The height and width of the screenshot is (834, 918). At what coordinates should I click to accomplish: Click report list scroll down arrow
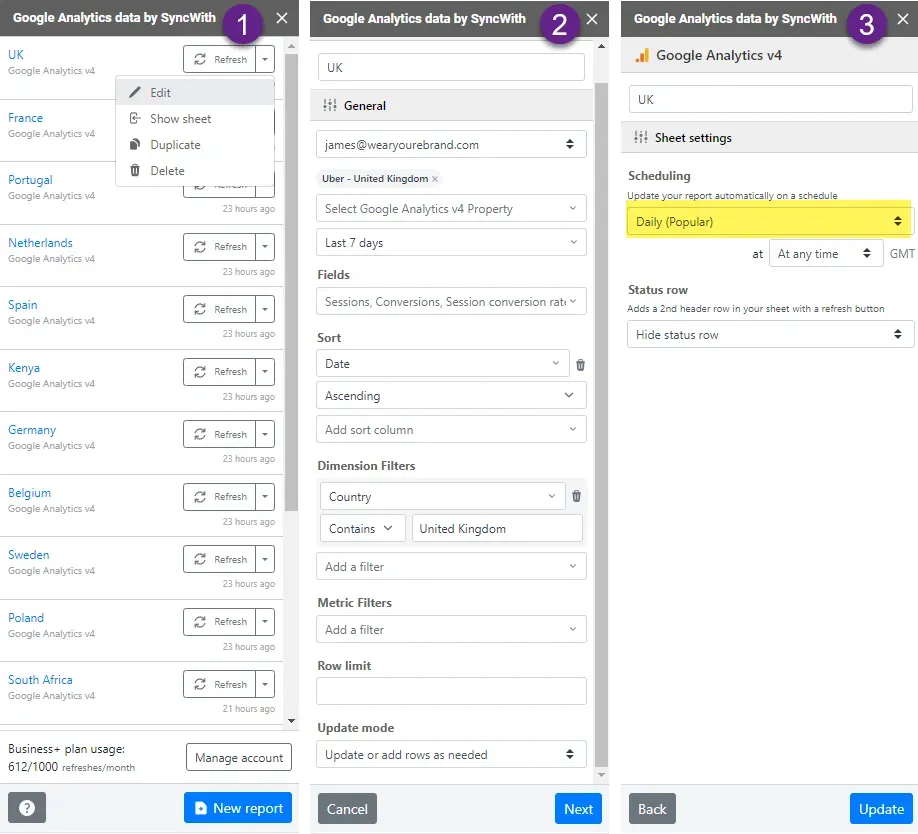(292, 720)
